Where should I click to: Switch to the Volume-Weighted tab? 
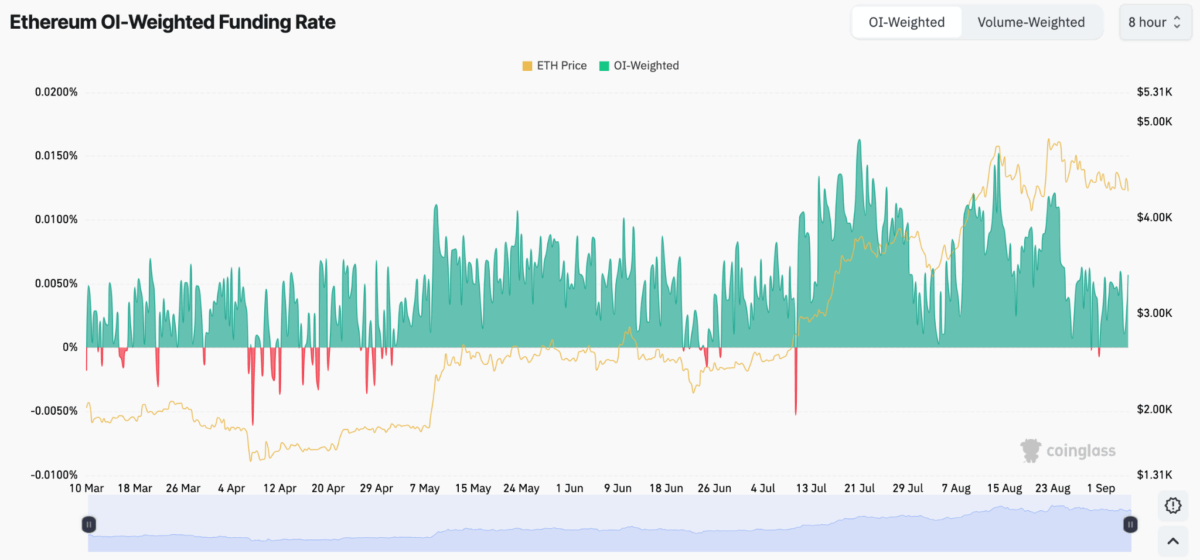click(1031, 22)
